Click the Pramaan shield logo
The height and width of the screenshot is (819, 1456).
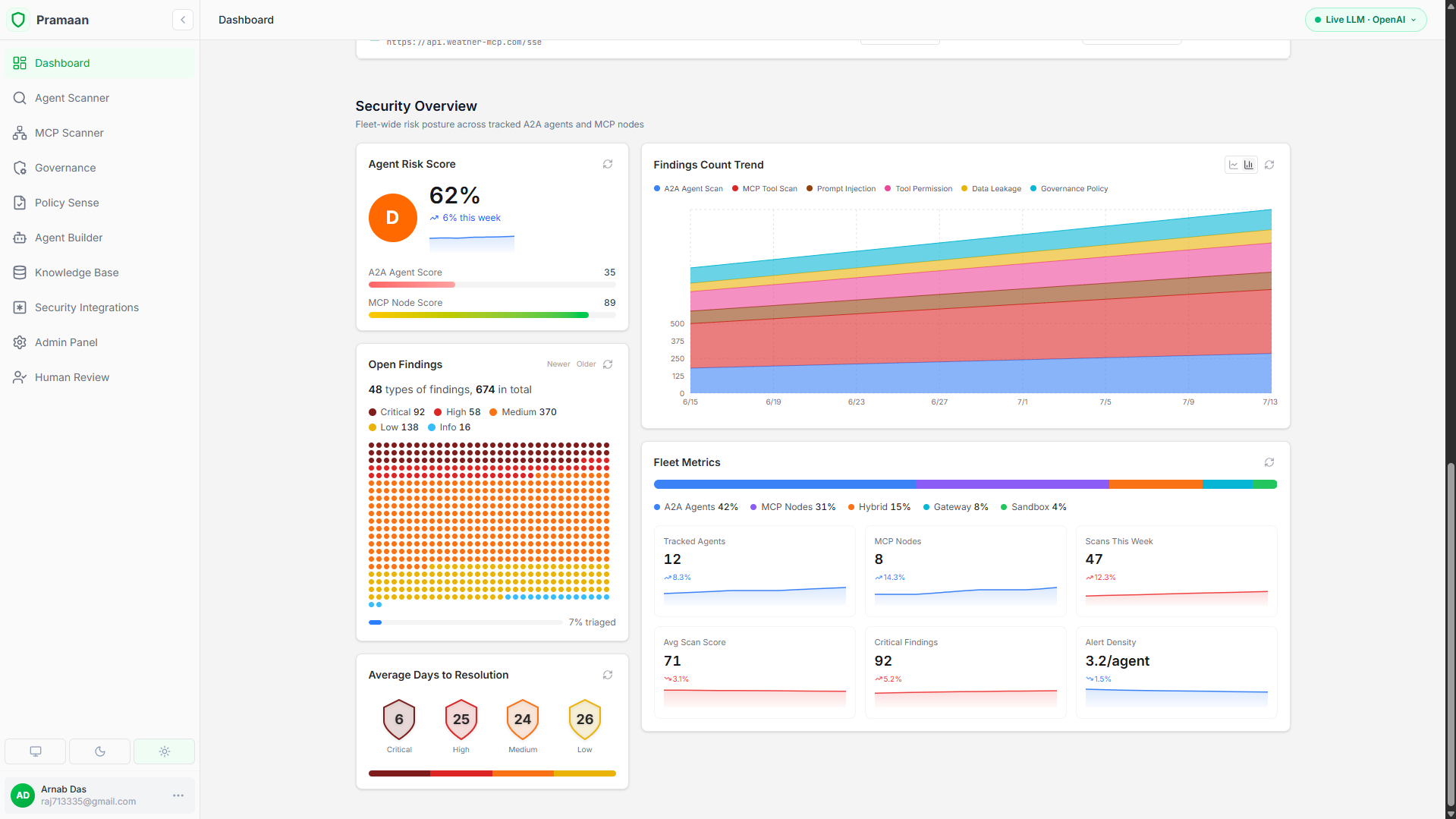click(19, 20)
